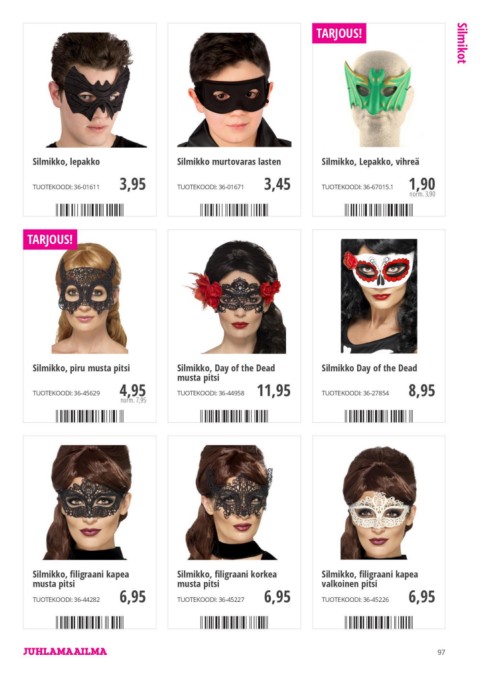Click the 1,90 offer price
The image size is (480, 679).
click(x=422, y=184)
